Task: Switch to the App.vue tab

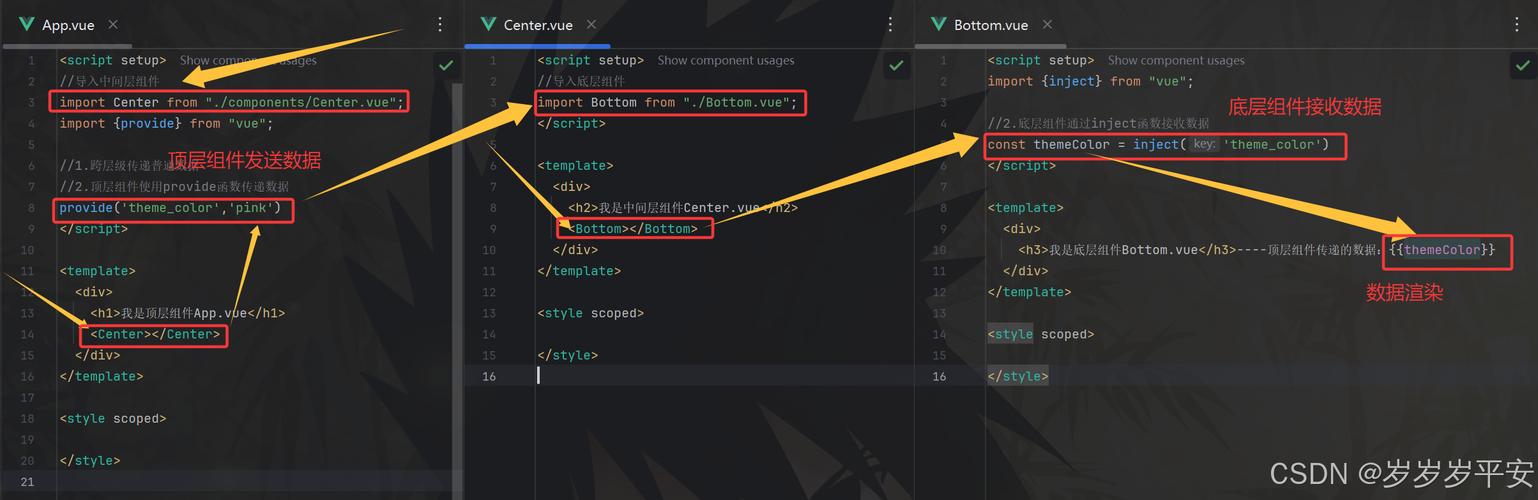Action: [x=67, y=25]
